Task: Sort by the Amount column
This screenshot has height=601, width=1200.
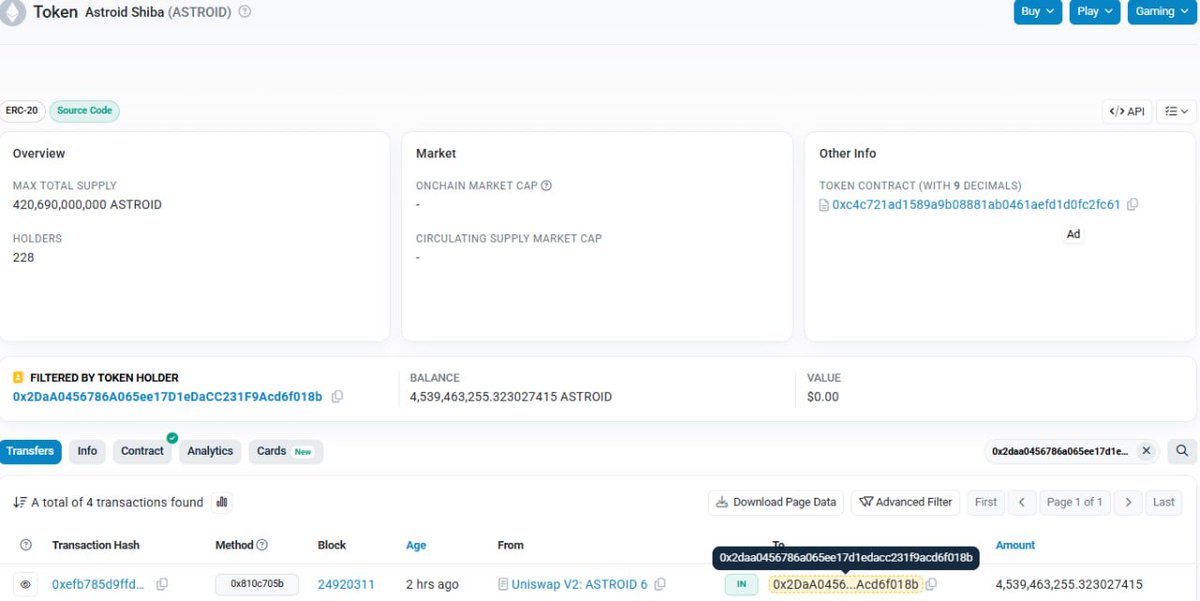Action: click(1015, 545)
